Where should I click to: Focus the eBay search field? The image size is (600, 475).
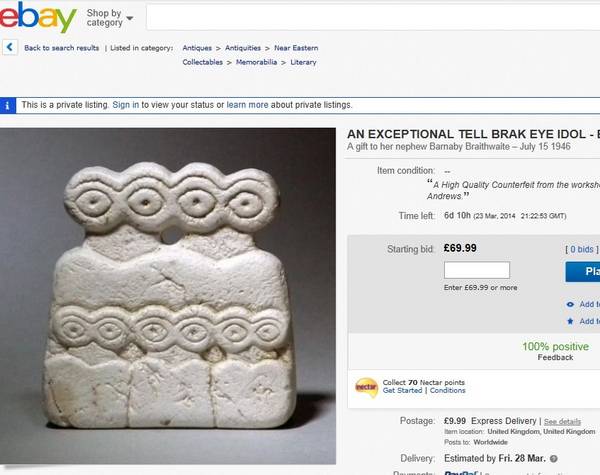point(373,17)
